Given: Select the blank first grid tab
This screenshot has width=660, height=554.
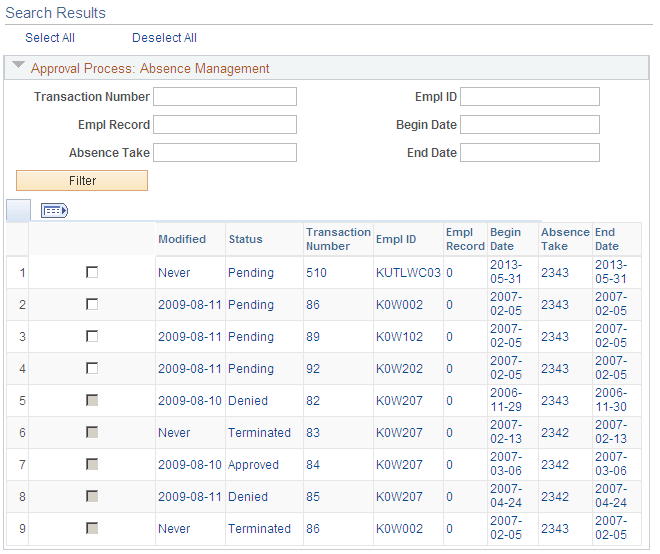Looking at the screenshot, I should pos(19,210).
